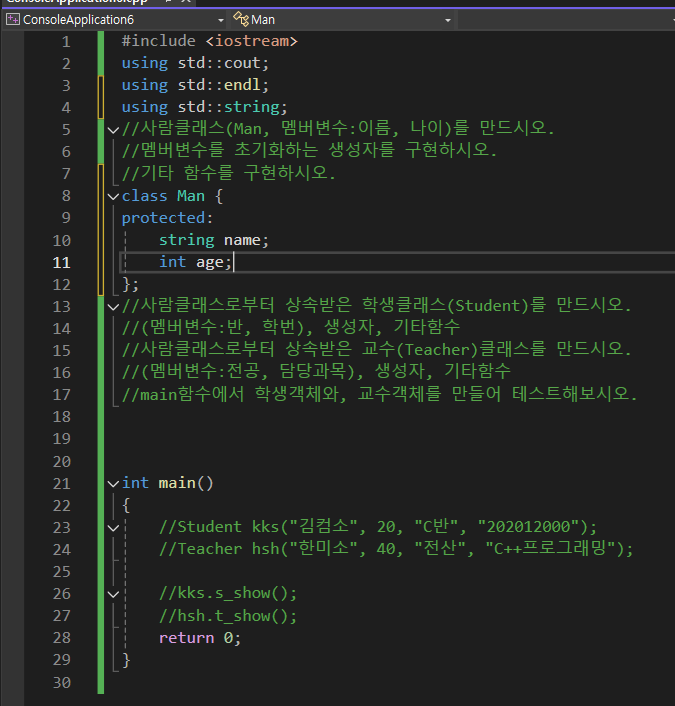
Task: Click the commented Student kks constructor line
Action: 378,527
